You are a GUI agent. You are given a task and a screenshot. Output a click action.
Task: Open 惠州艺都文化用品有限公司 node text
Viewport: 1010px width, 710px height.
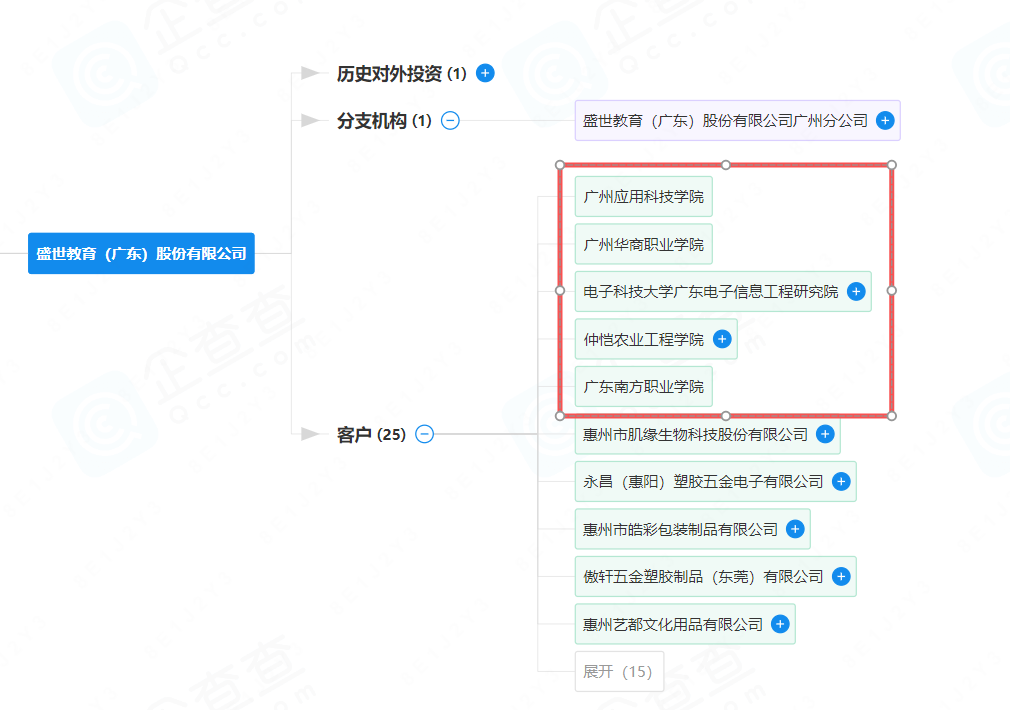tap(672, 624)
